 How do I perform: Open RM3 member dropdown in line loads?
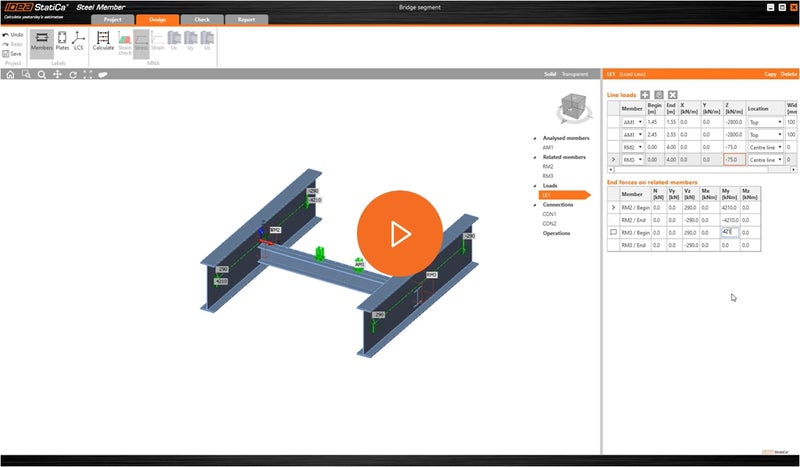[633, 160]
